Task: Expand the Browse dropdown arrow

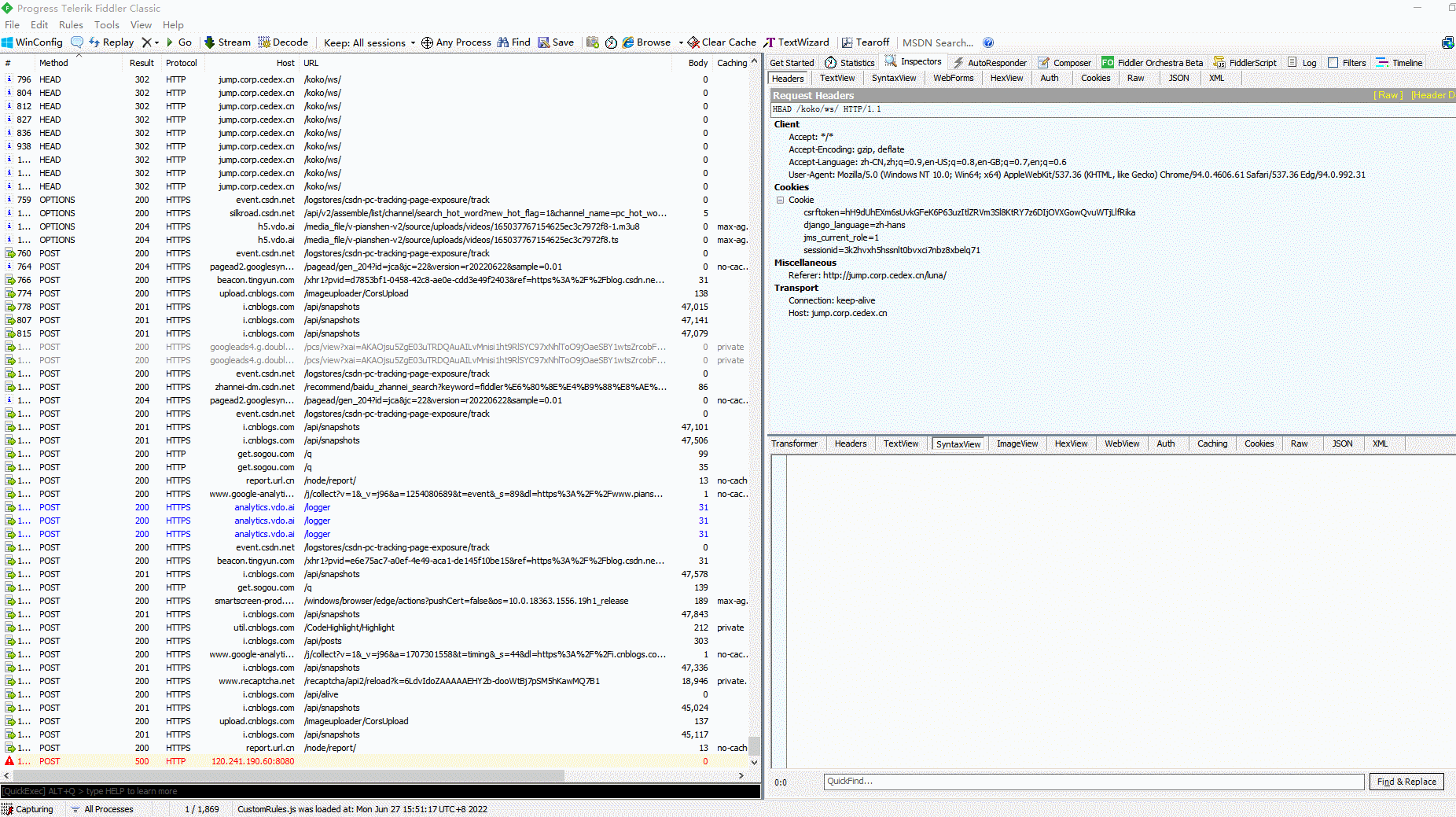Action: pos(681,42)
